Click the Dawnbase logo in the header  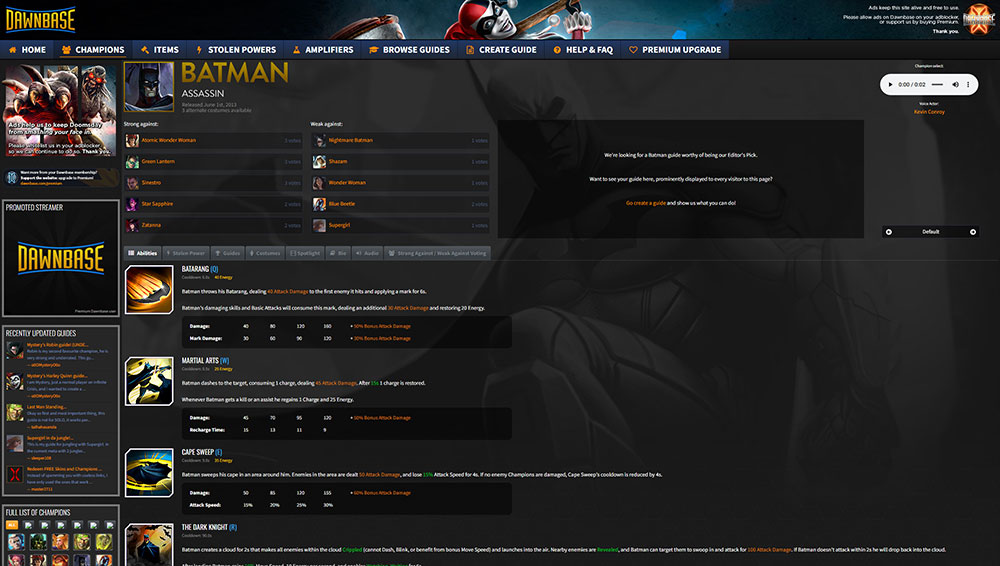41,20
